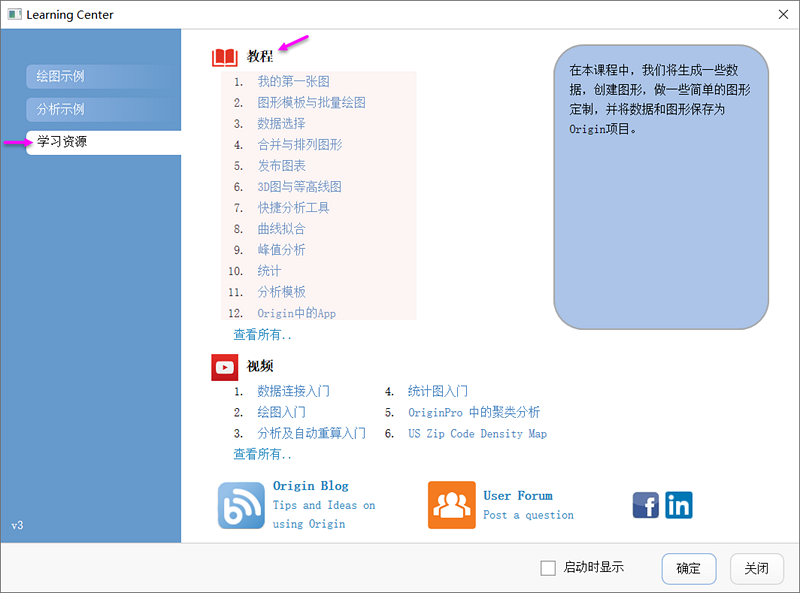Click the red book tutorials icon

224,57
